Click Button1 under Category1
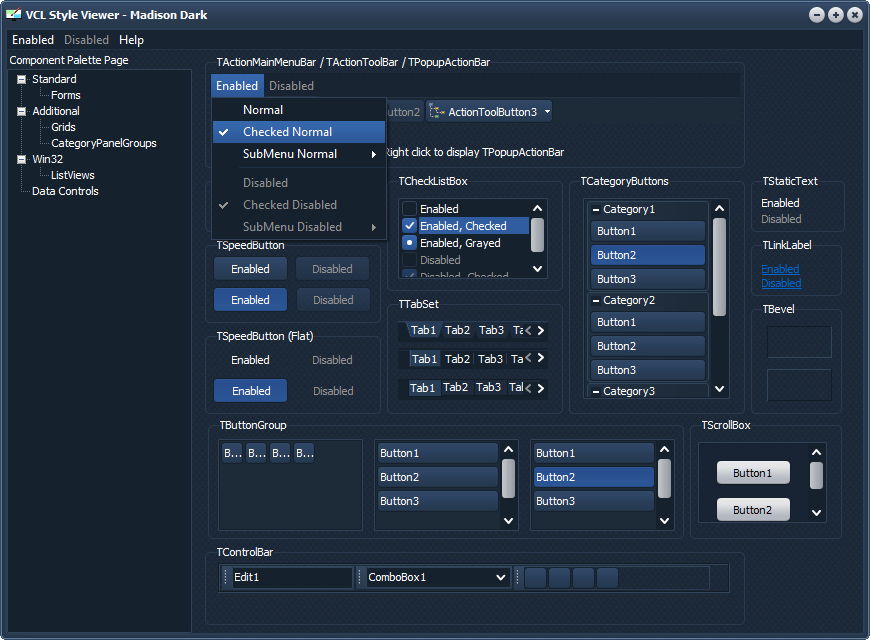The height and width of the screenshot is (640, 870). pyautogui.click(x=648, y=231)
